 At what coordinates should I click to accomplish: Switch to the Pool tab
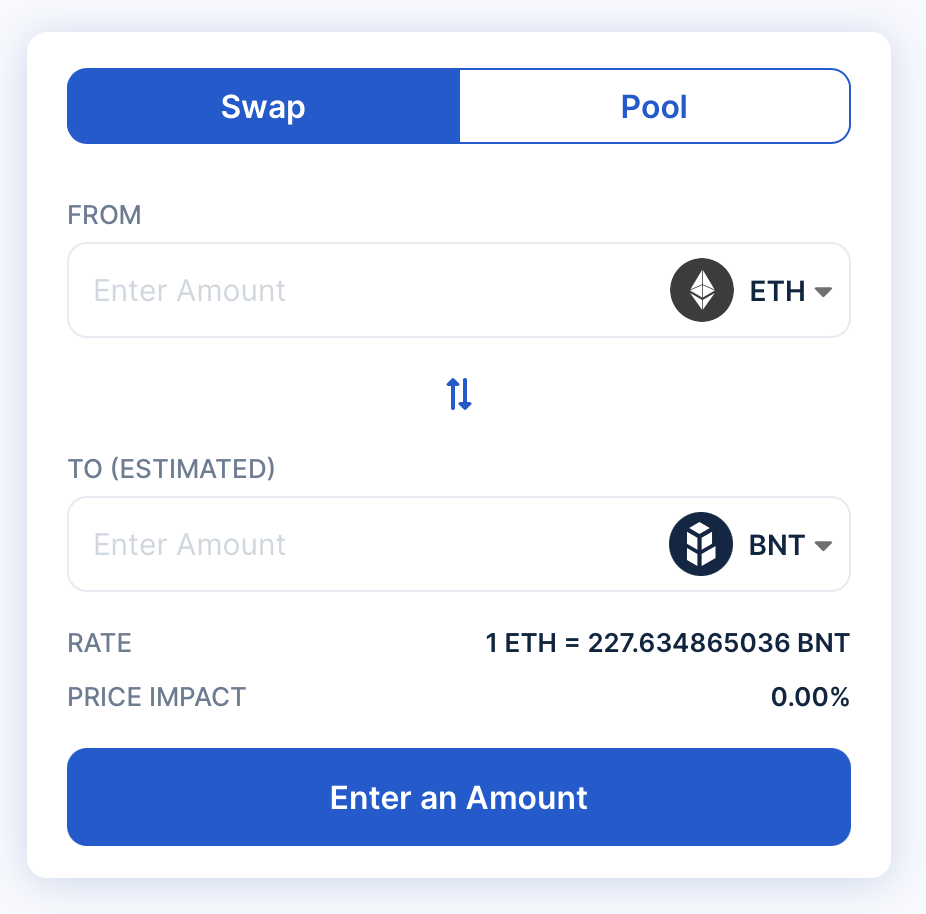(x=654, y=106)
